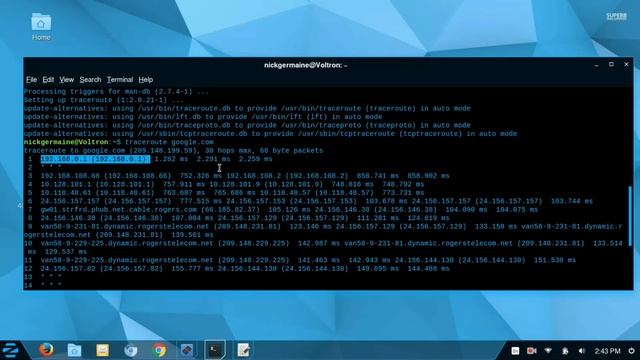Open the File menu in terminal
Viewport: 640px width, 360px height.
[31, 80]
